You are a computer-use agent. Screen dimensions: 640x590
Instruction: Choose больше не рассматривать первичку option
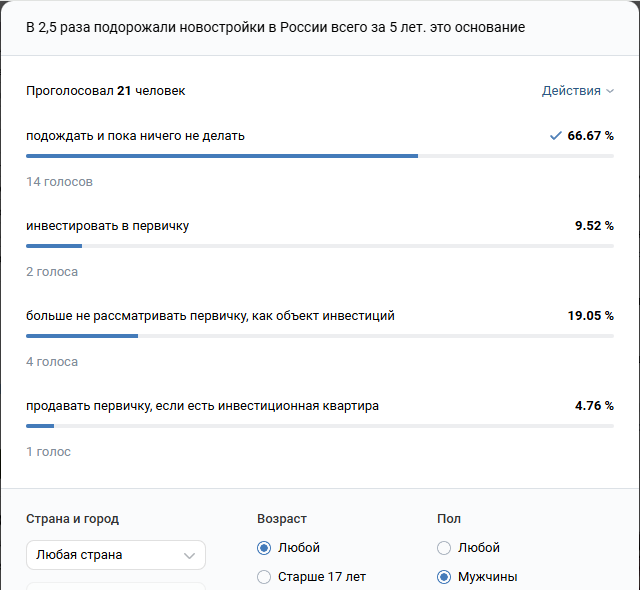210,316
